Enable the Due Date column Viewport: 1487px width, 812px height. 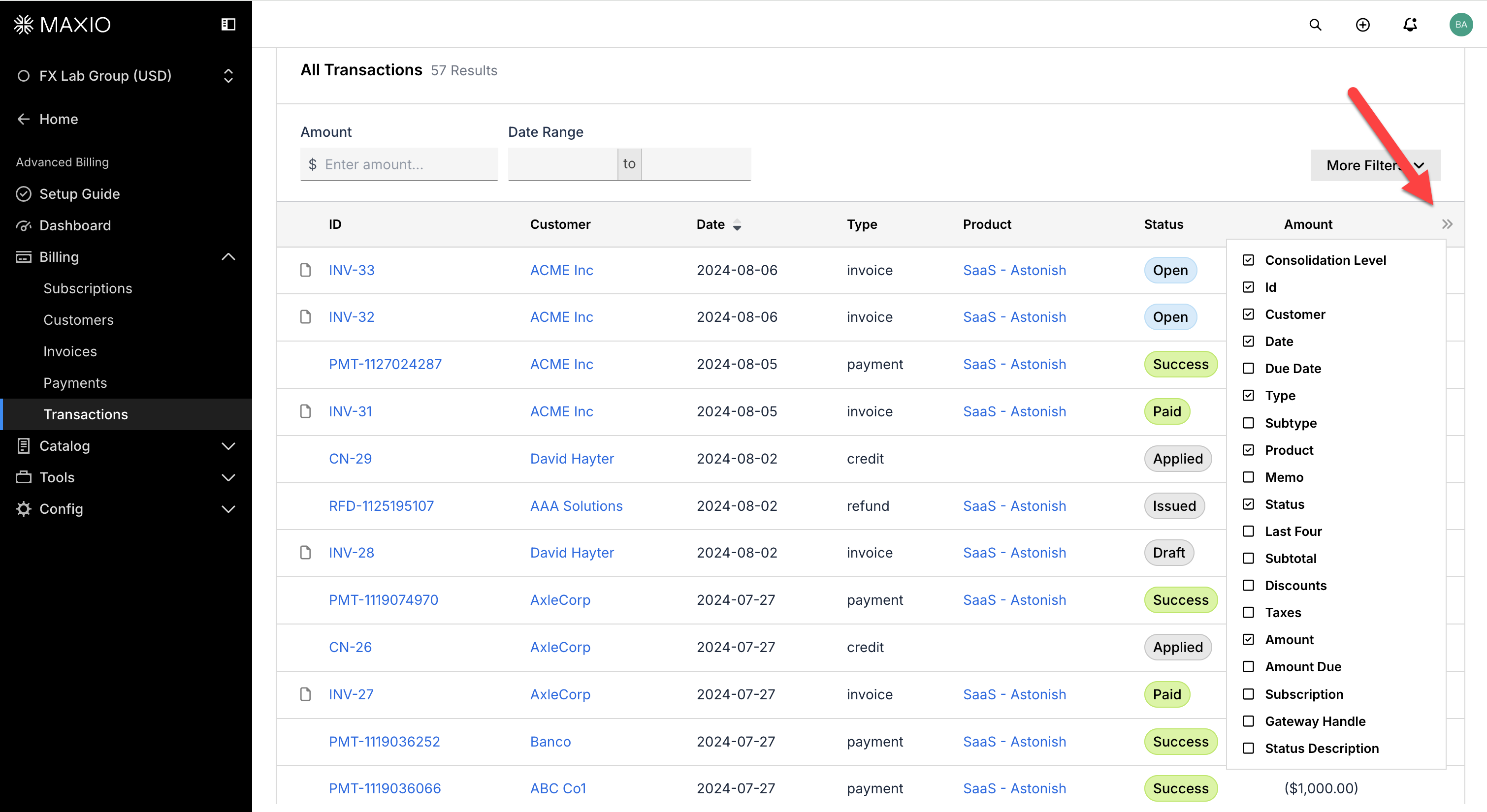pyautogui.click(x=1248, y=369)
